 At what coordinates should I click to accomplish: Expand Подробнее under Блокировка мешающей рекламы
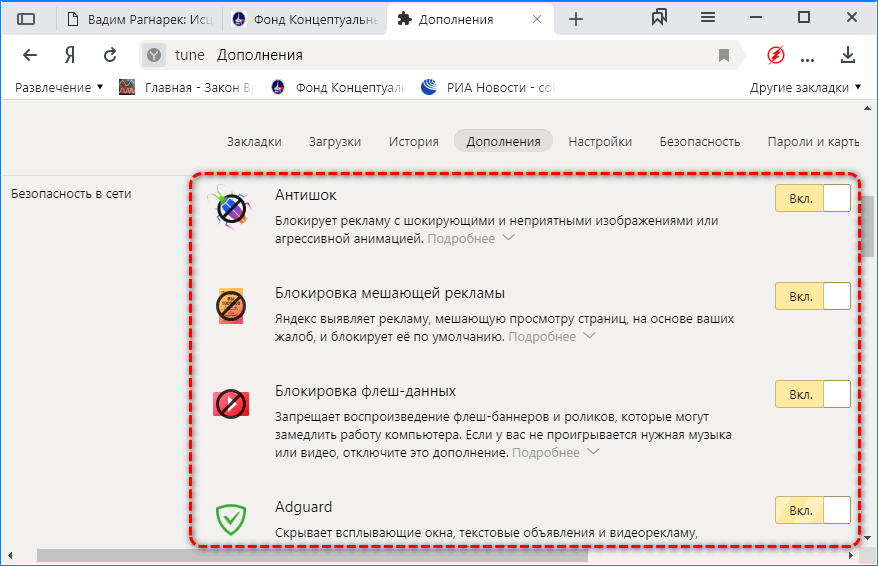(552, 336)
